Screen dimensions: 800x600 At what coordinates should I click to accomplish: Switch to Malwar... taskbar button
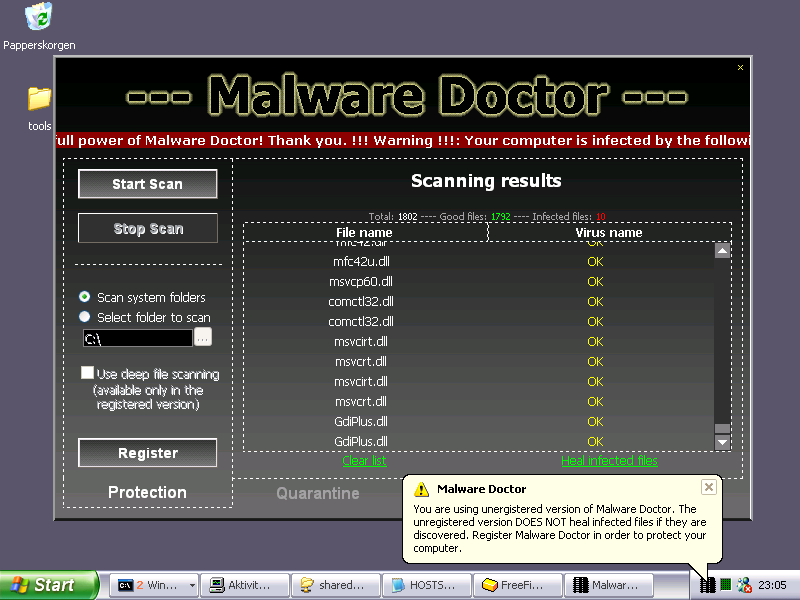[609, 585]
